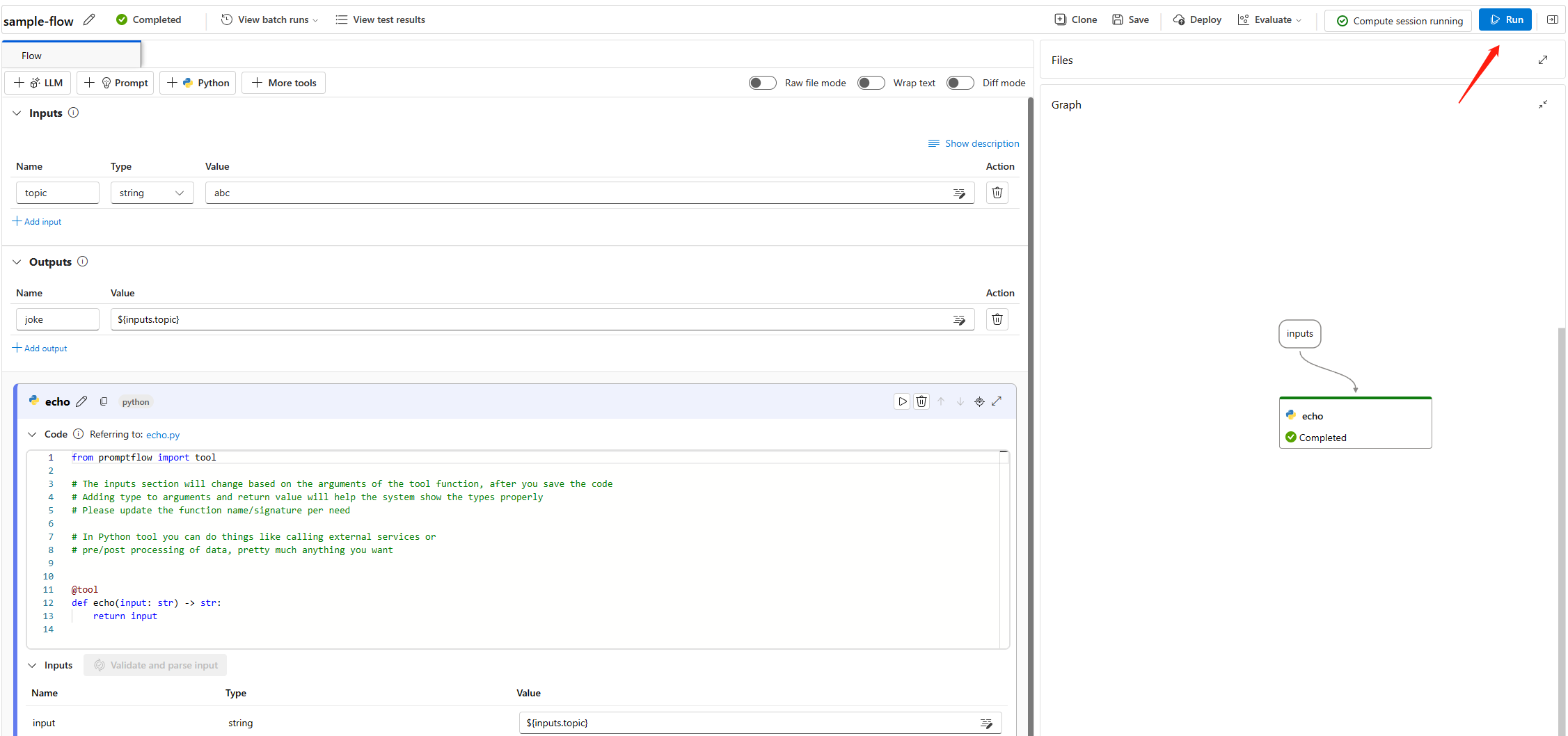Select the inputs node in graph
The image size is (1568, 736).
coord(1300,333)
